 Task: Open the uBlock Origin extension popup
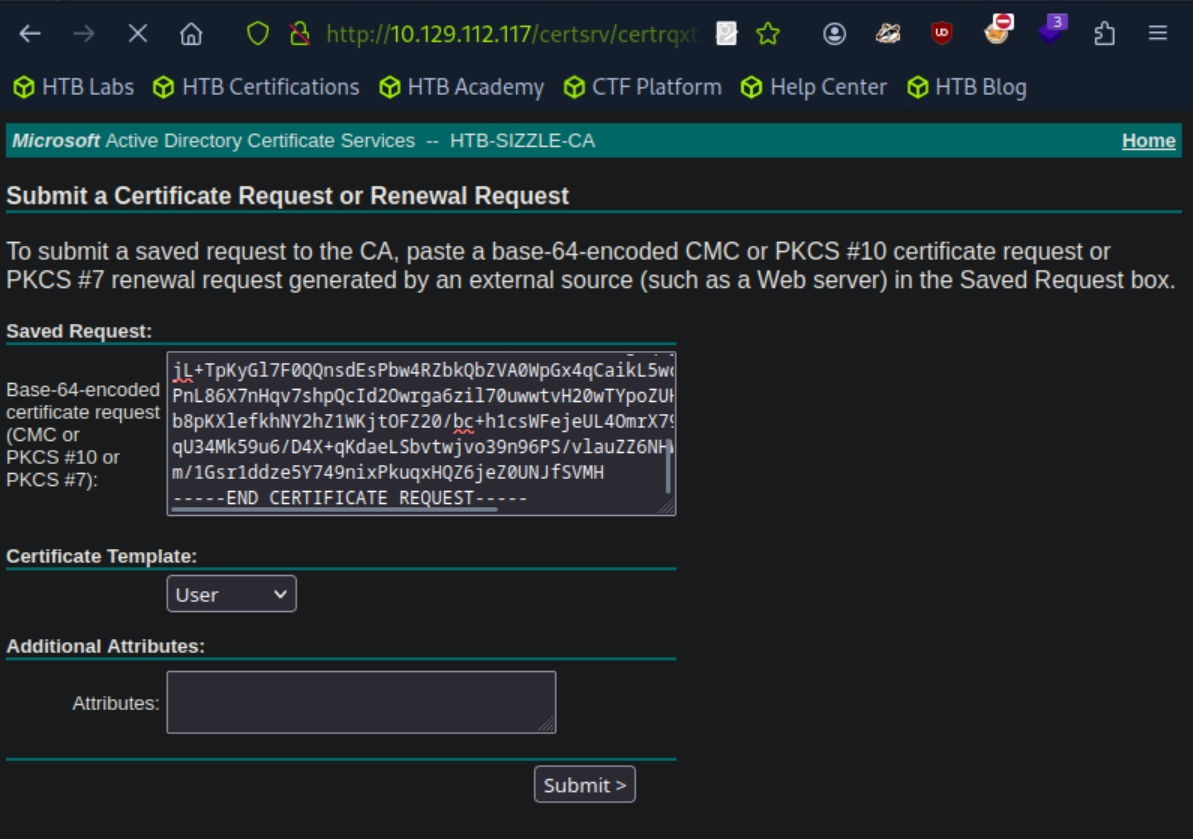click(942, 33)
